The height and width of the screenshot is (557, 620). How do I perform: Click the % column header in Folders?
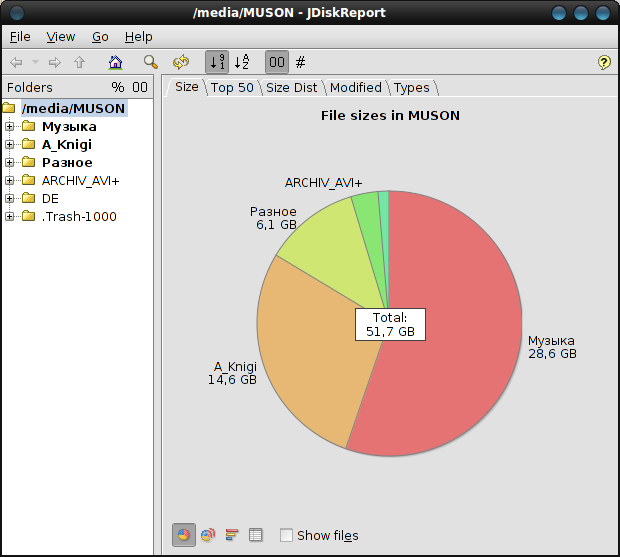tap(117, 87)
